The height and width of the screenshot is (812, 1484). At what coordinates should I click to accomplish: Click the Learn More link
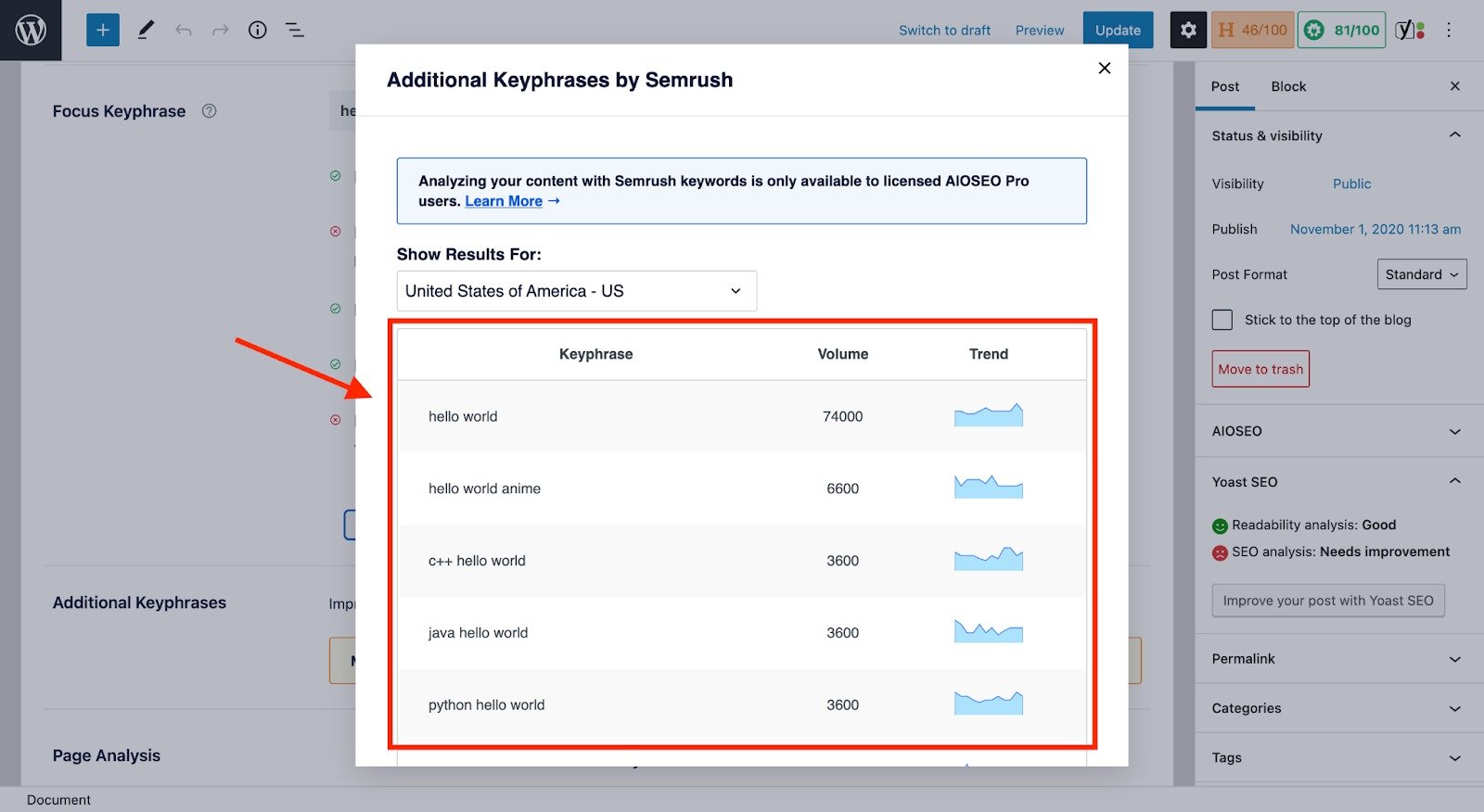(x=504, y=201)
